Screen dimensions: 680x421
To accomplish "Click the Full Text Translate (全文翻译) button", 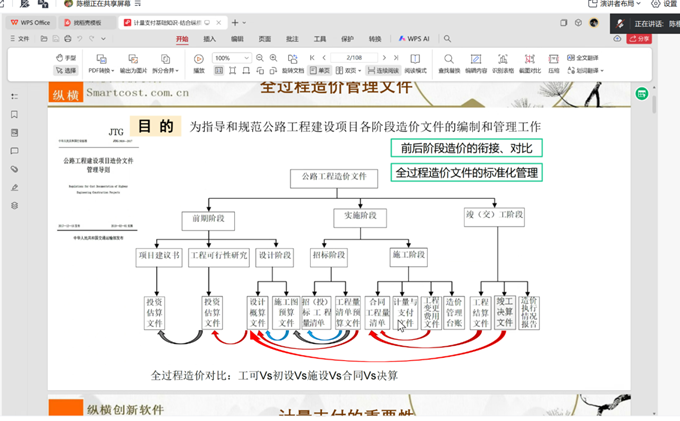I will pyautogui.click(x=582, y=58).
